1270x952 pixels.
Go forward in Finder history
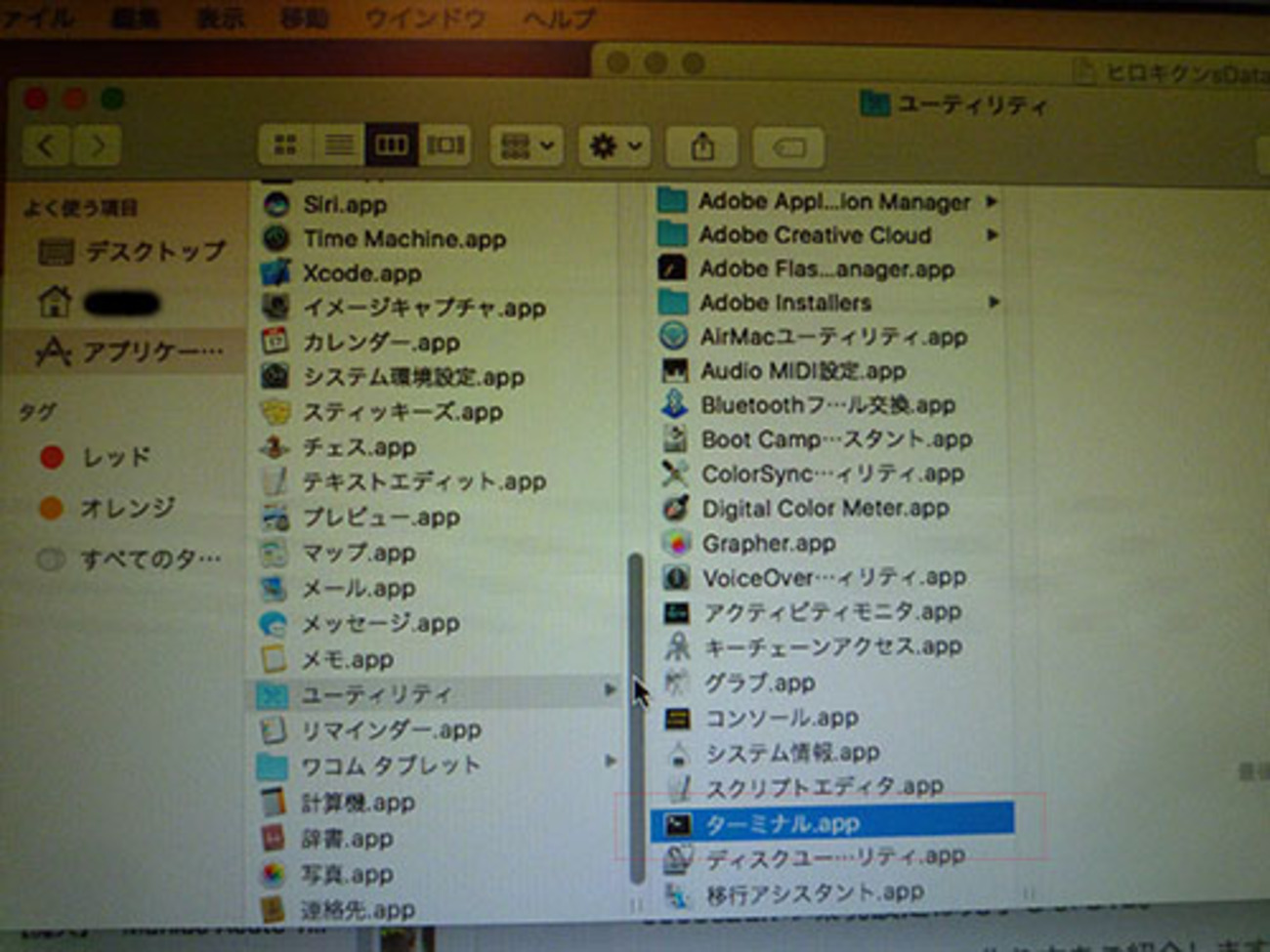point(99,145)
